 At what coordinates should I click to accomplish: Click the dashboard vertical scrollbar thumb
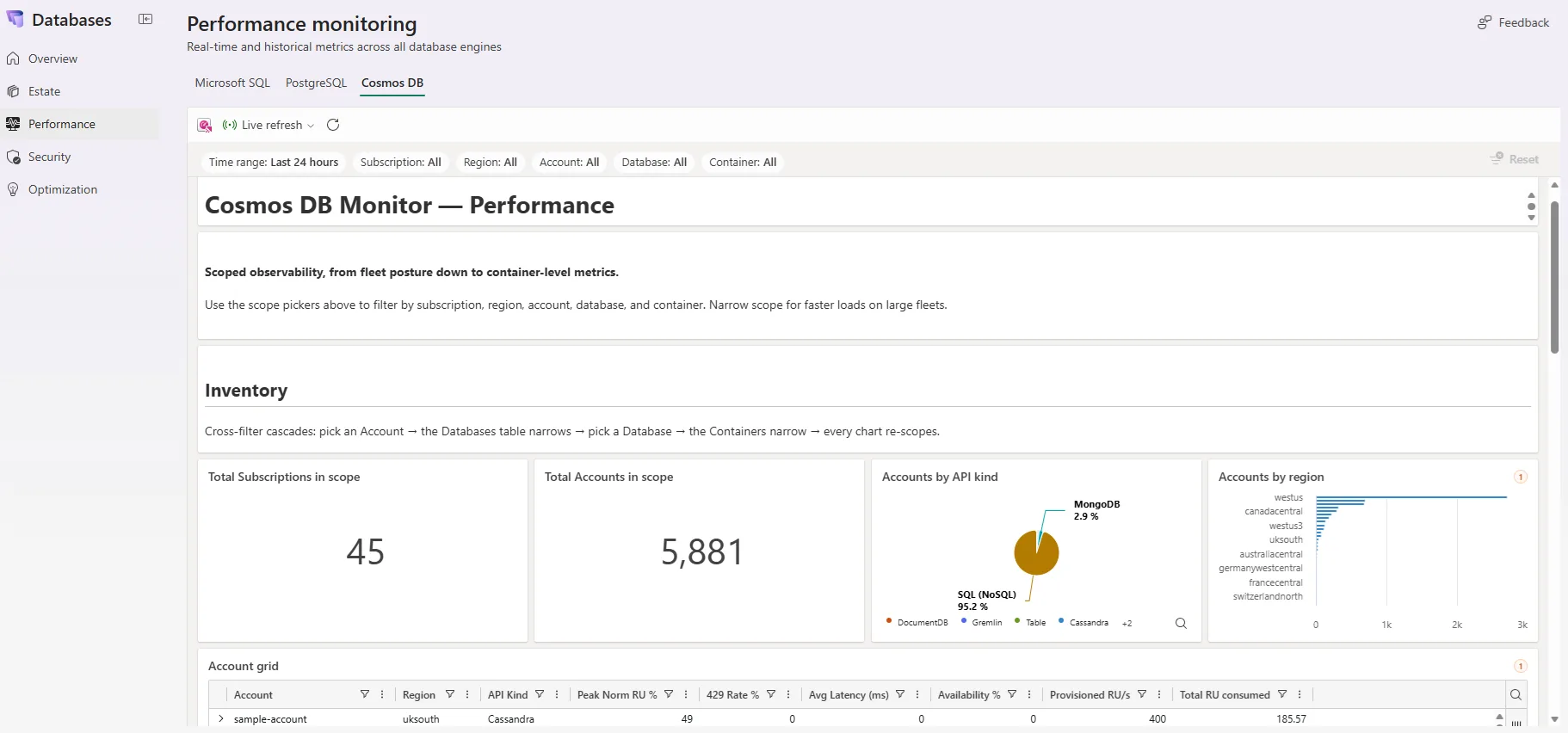coord(1554,277)
